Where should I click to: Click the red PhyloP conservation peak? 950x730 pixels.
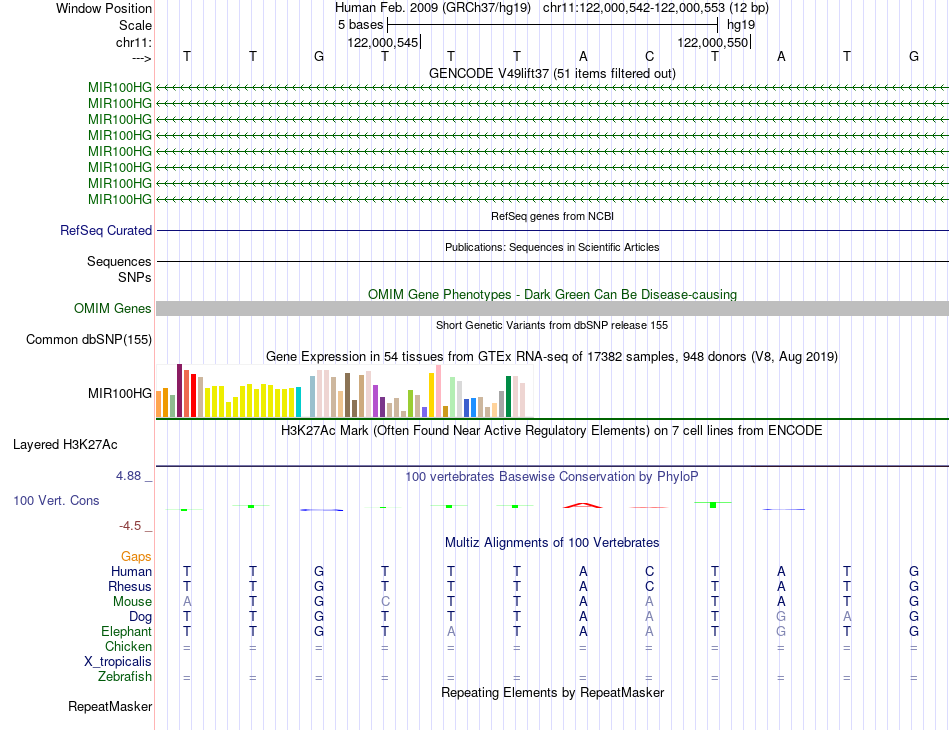click(x=583, y=505)
